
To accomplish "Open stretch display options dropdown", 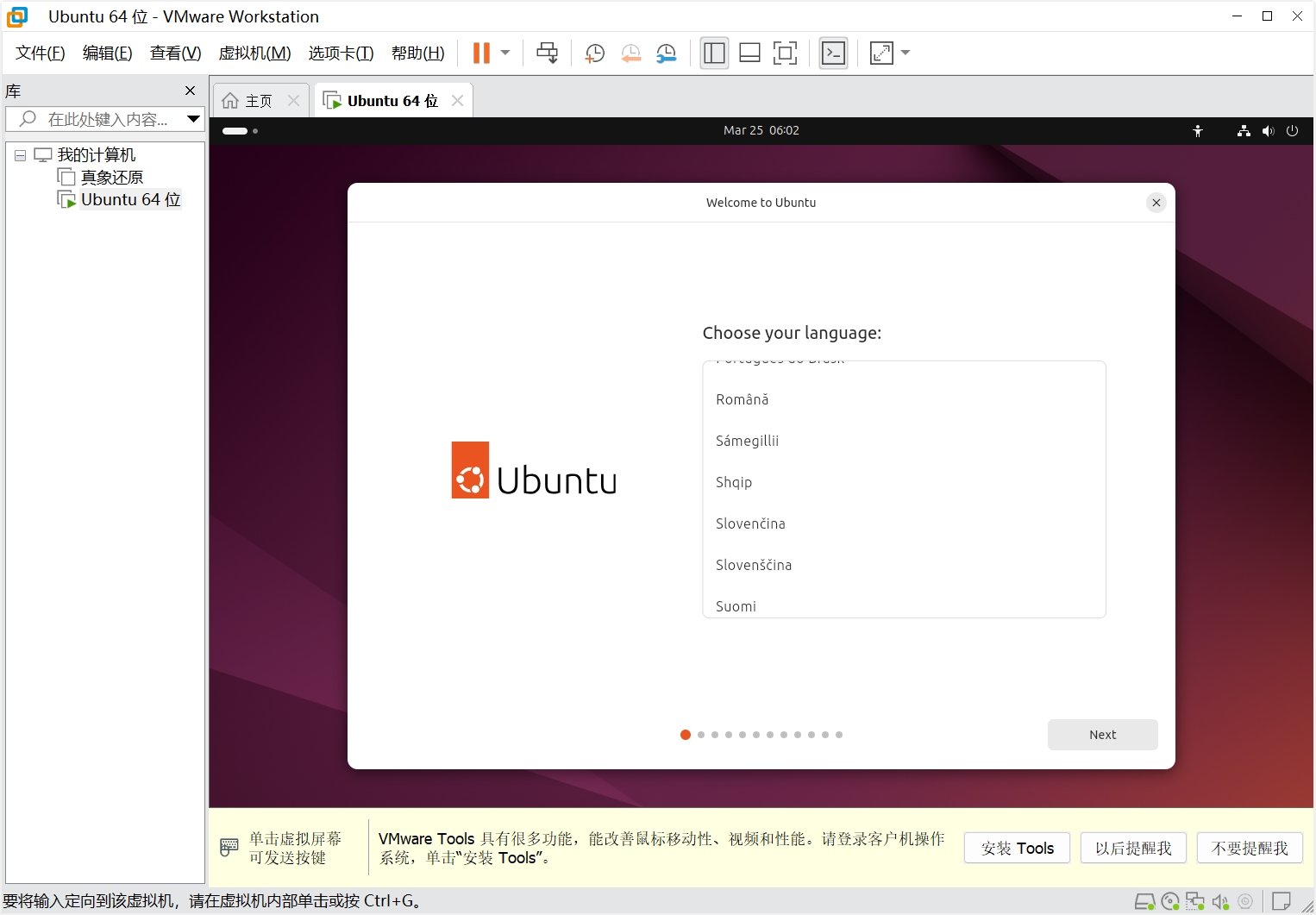I will 906,53.
